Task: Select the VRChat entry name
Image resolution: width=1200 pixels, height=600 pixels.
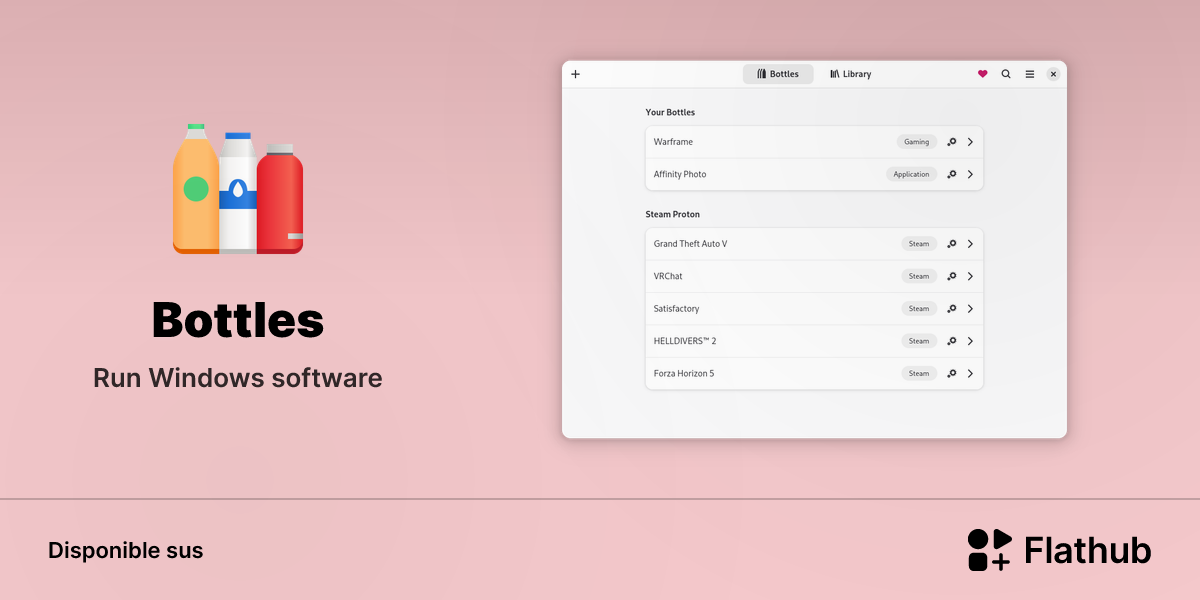Action: click(x=668, y=276)
